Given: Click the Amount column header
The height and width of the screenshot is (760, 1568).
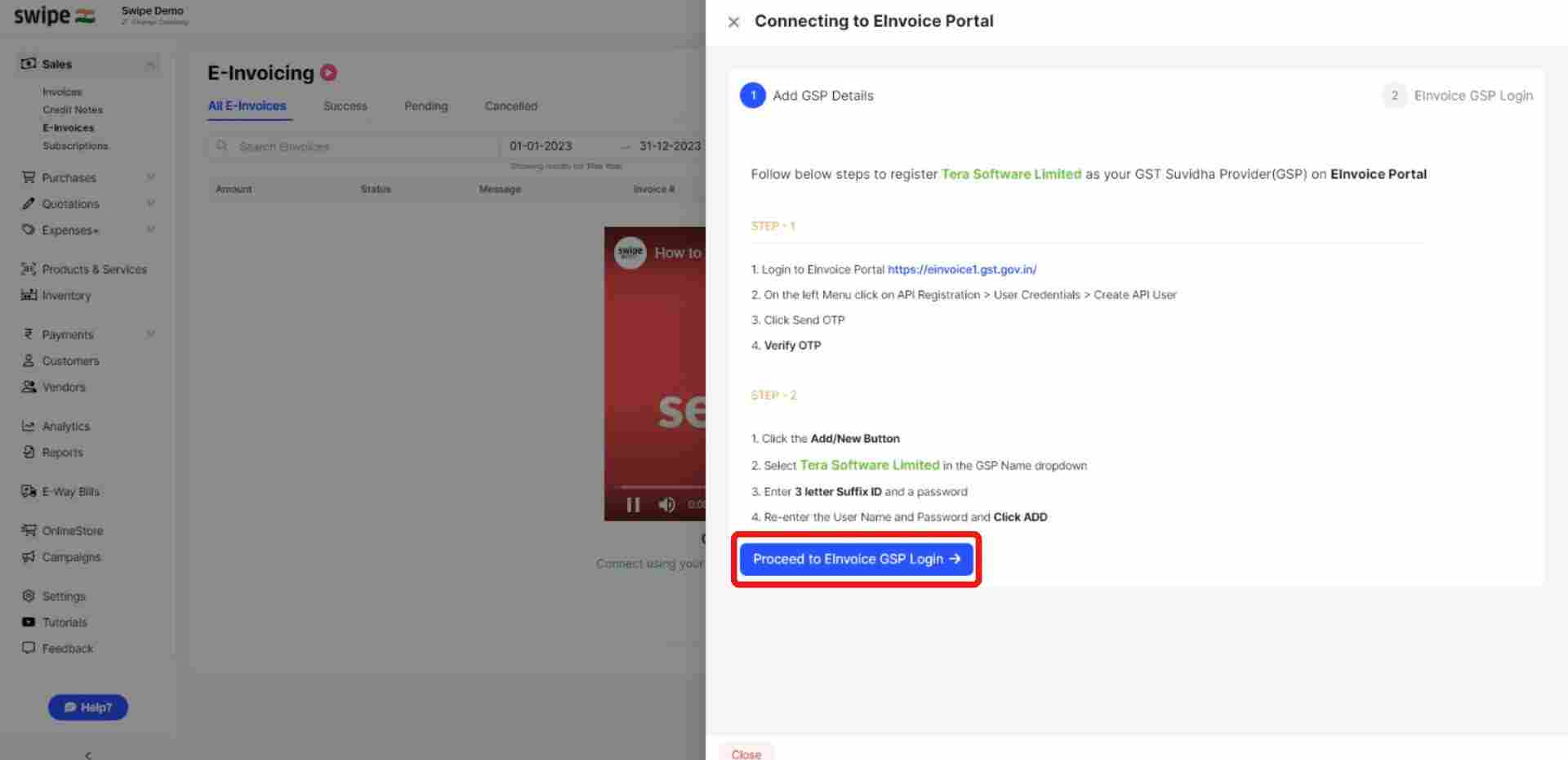Looking at the screenshot, I should pyautogui.click(x=234, y=190).
